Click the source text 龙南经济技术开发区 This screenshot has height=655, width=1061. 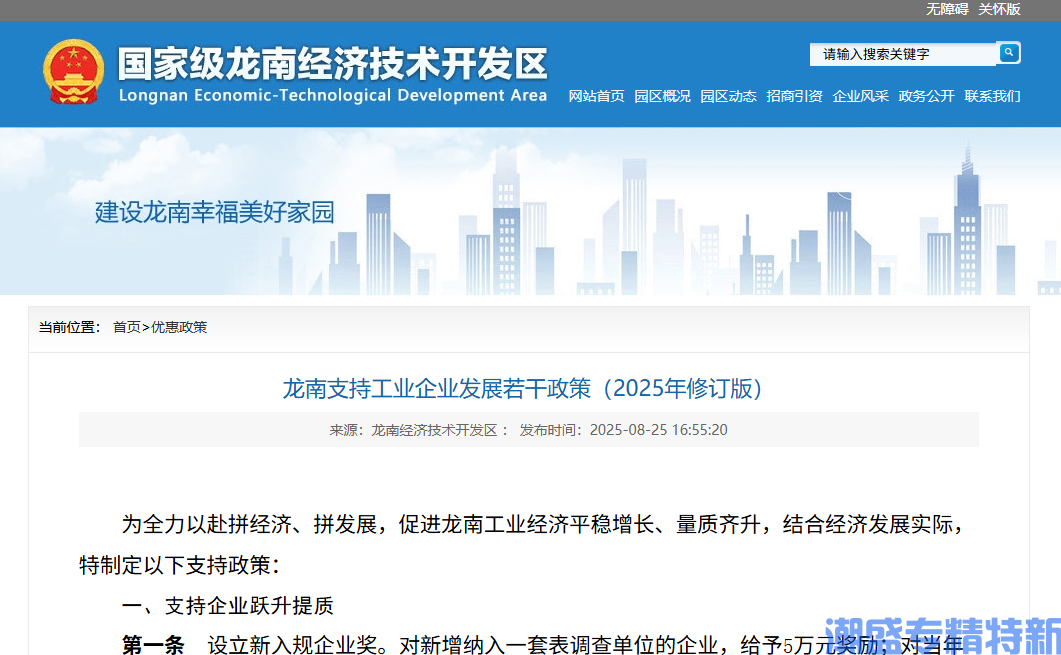(x=434, y=430)
